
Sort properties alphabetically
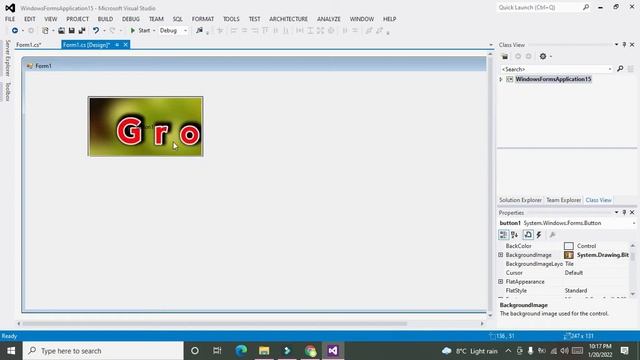[x=515, y=235]
